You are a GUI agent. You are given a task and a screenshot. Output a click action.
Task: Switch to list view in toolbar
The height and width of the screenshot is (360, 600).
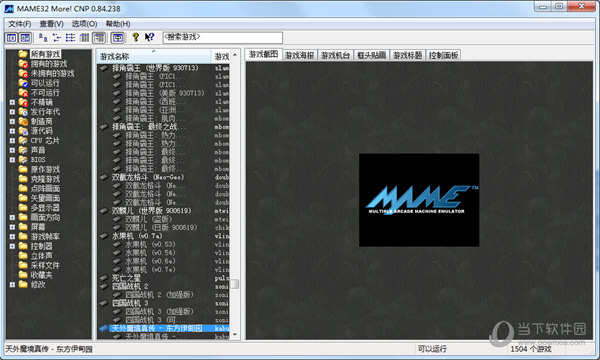(70, 37)
